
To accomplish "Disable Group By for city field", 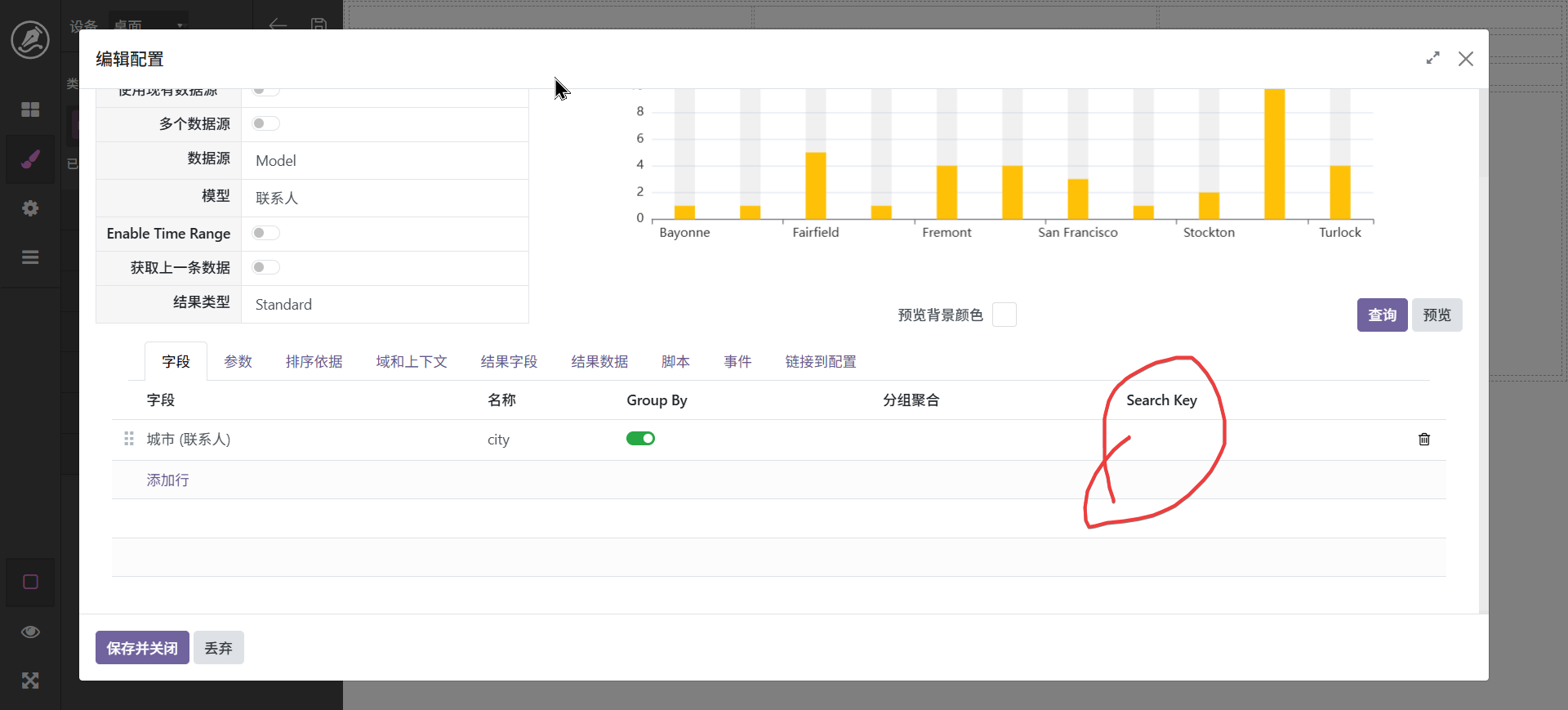I will [x=640, y=439].
